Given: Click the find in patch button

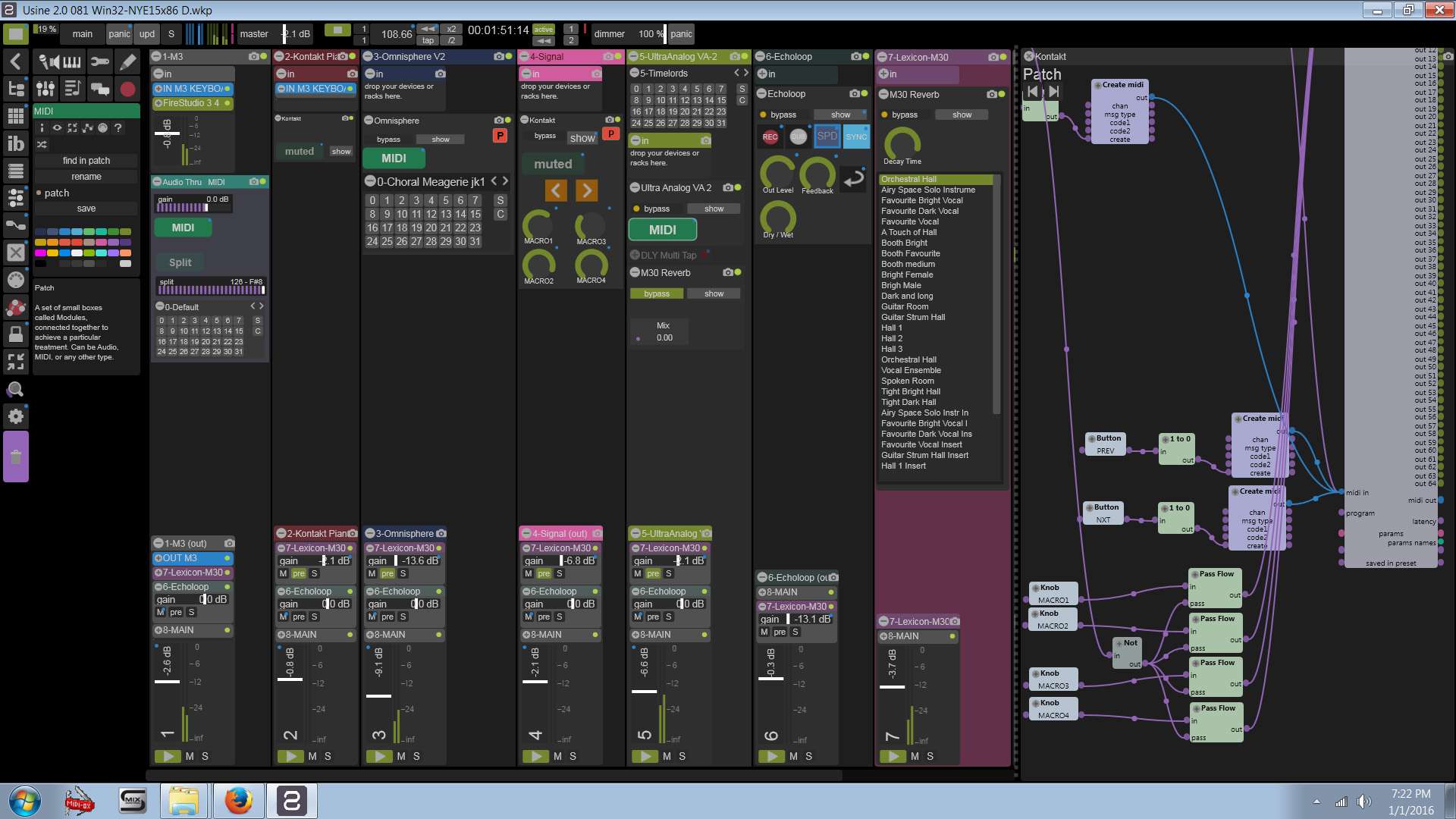Looking at the screenshot, I should pos(86,161).
